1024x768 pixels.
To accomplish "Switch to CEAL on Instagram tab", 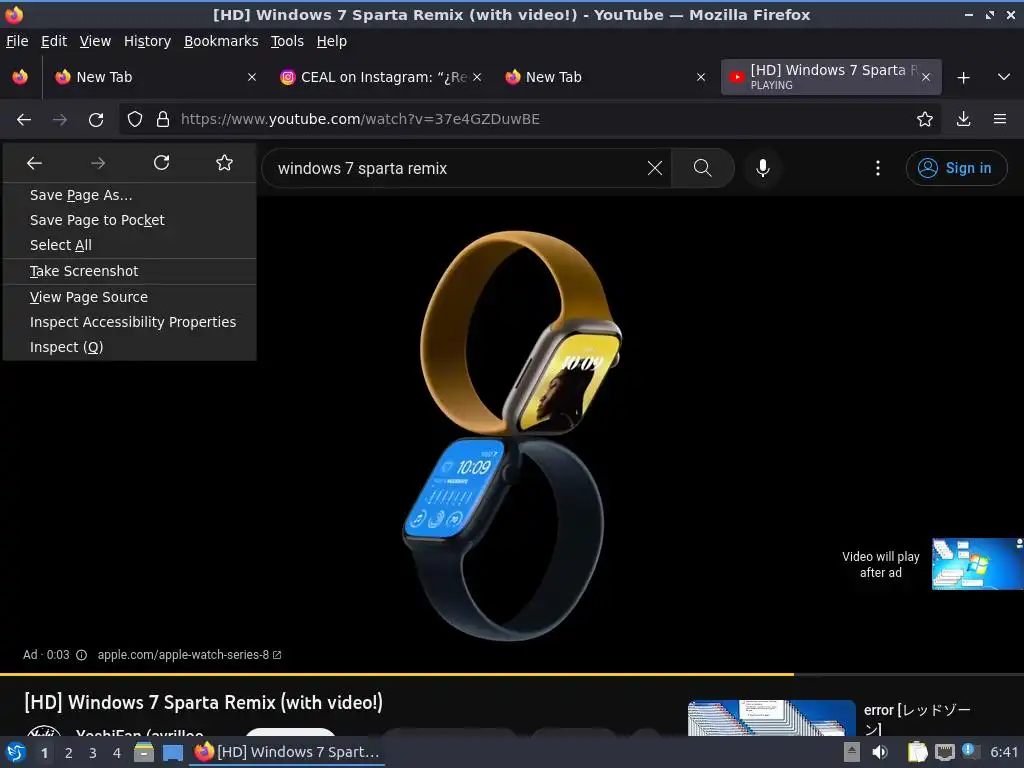I will click(x=381, y=77).
